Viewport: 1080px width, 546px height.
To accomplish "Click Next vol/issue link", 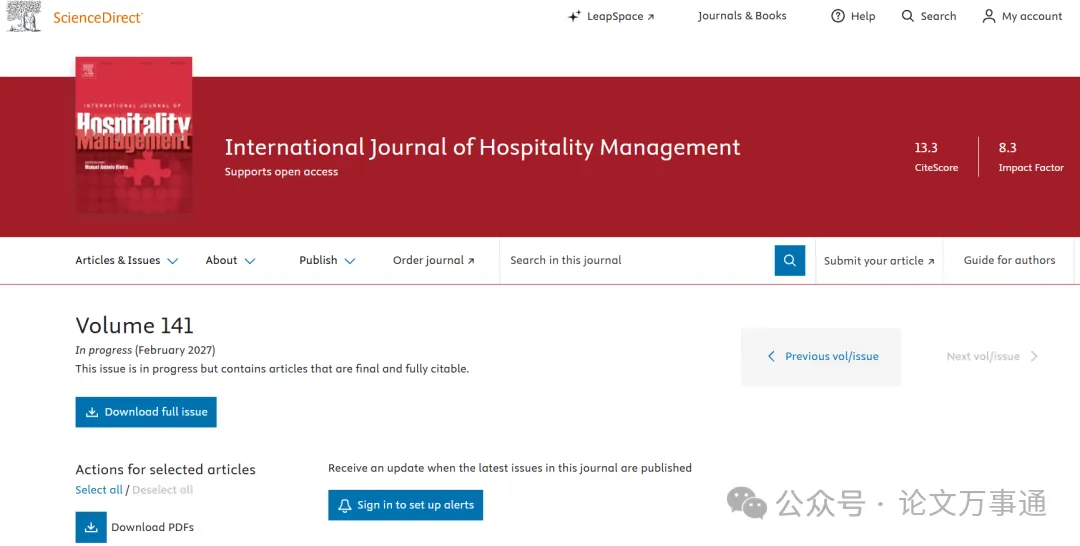I will click(992, 357).
